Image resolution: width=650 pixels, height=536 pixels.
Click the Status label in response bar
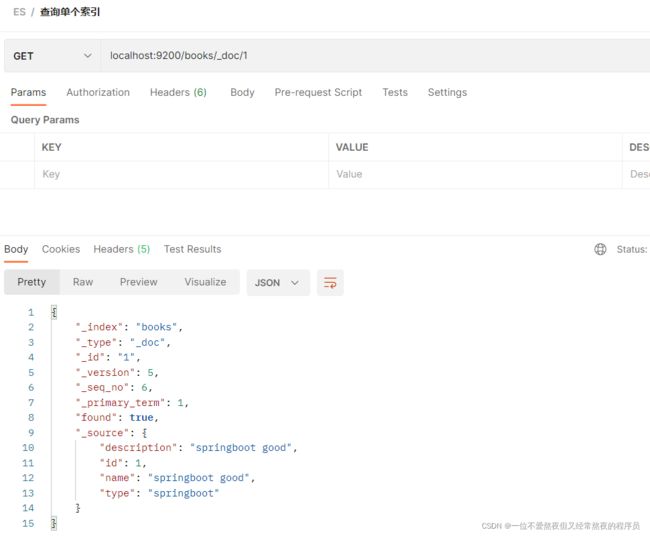click(x=631, y=250)
